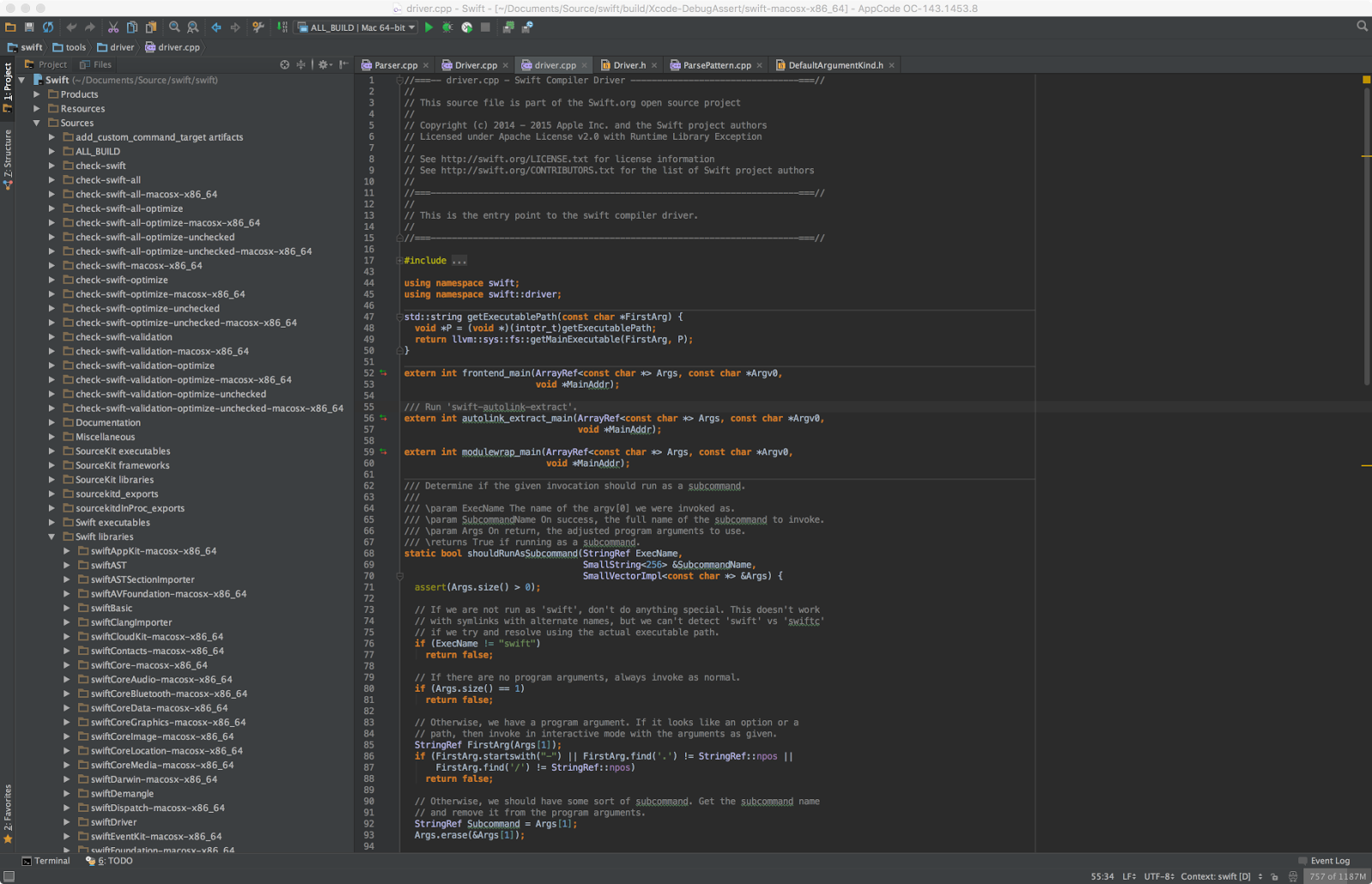Collapse the Swift libraries folder
This screenshot has height=884, width=1372.
point(51,537)
